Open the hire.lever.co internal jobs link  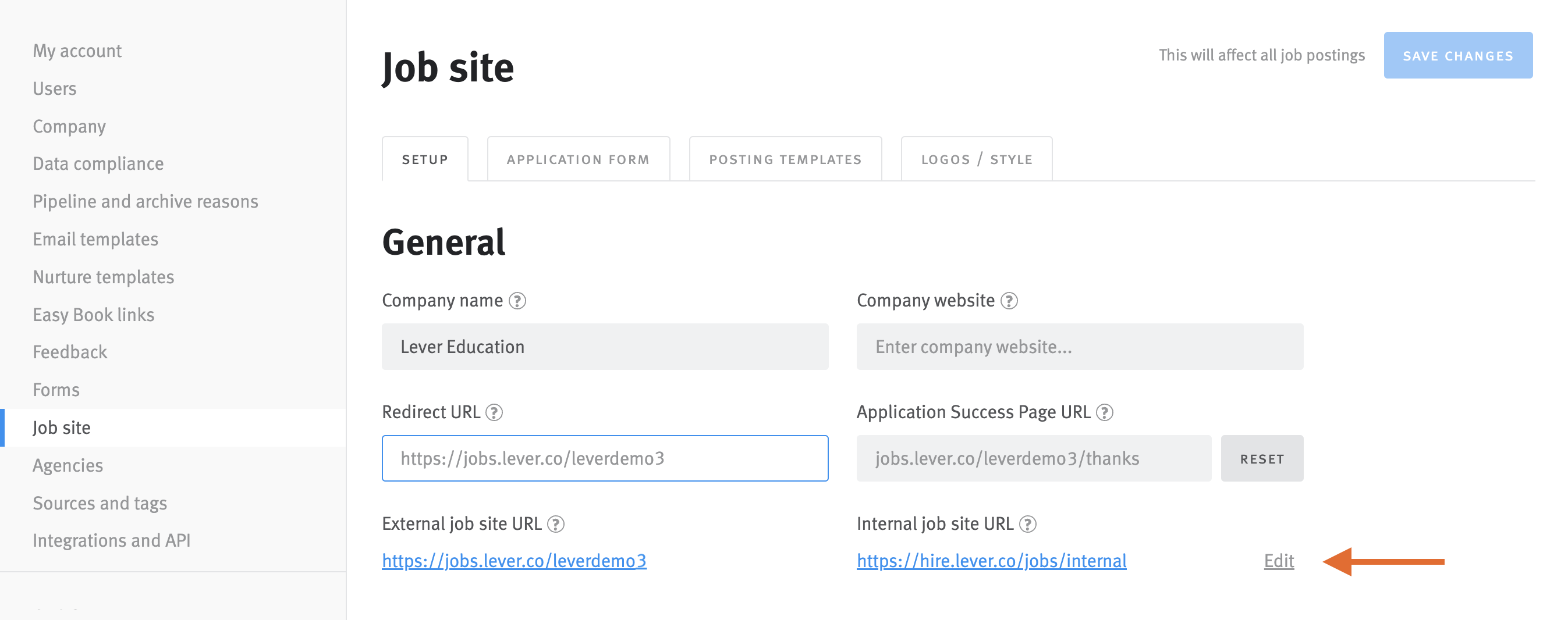click(x=992, y=561)
